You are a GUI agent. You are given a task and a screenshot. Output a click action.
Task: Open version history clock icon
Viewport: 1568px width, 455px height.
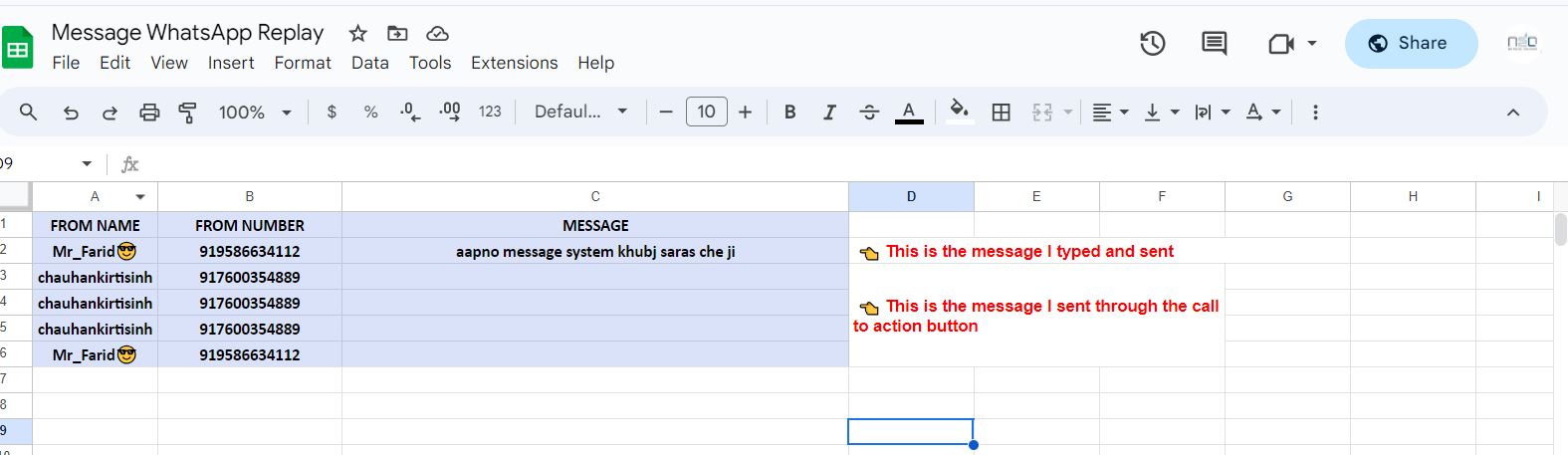point(1153,43)
